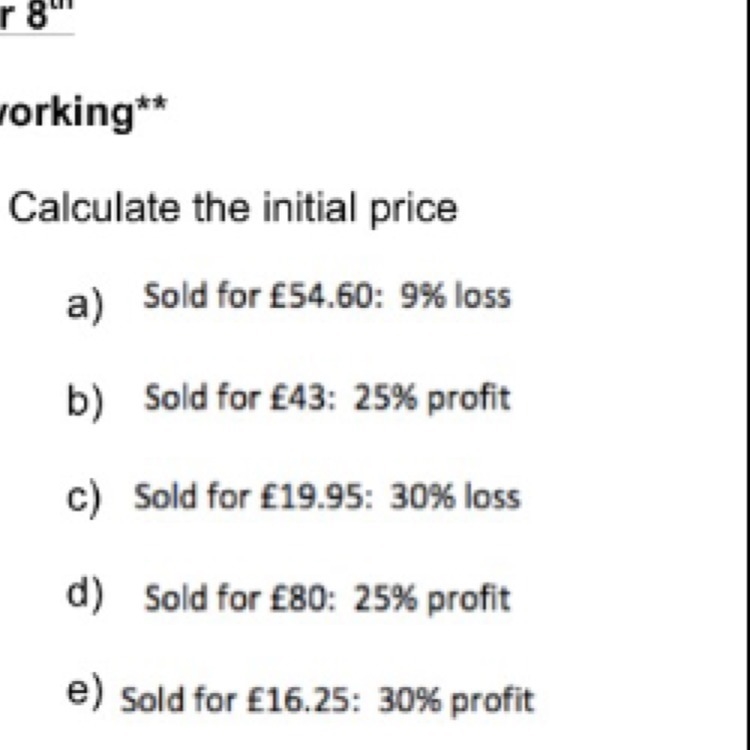Select the bold 'working**' text
The image size is (750, 750).
(83, 113)
